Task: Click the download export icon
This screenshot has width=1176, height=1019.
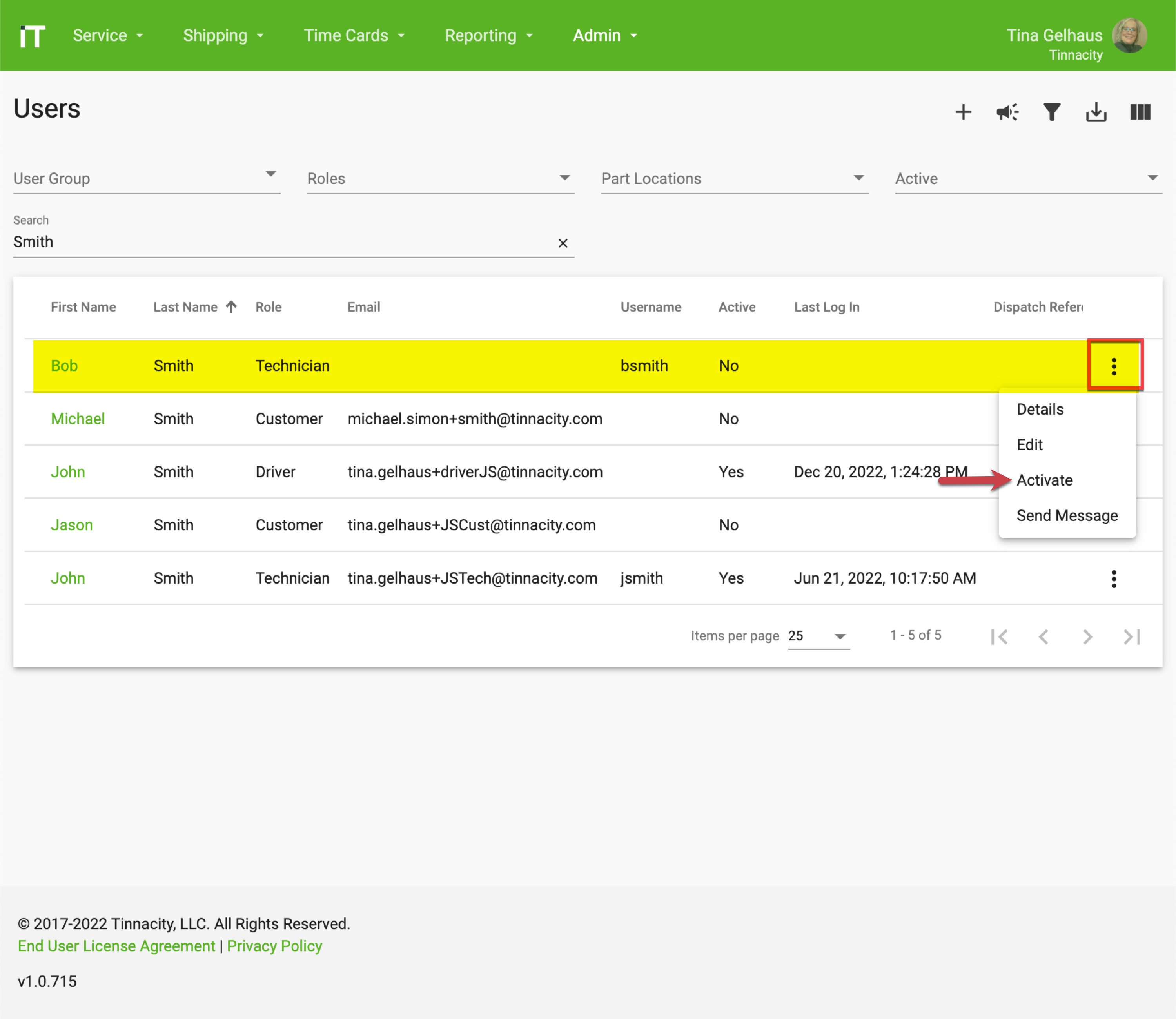Action: 1096,112
